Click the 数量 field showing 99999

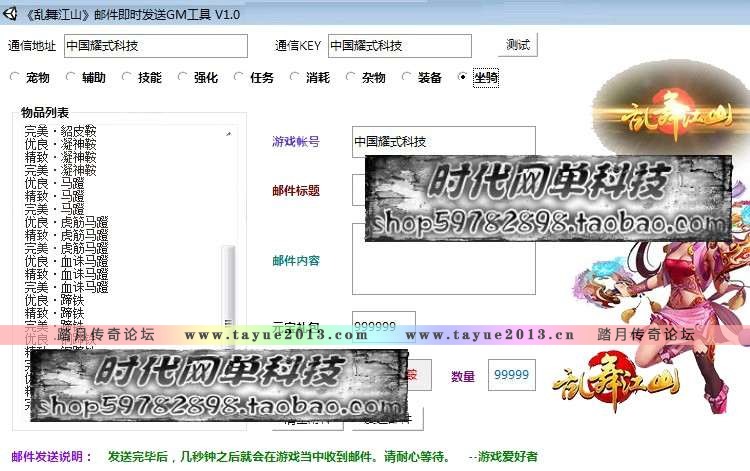(x=511, y=375)
